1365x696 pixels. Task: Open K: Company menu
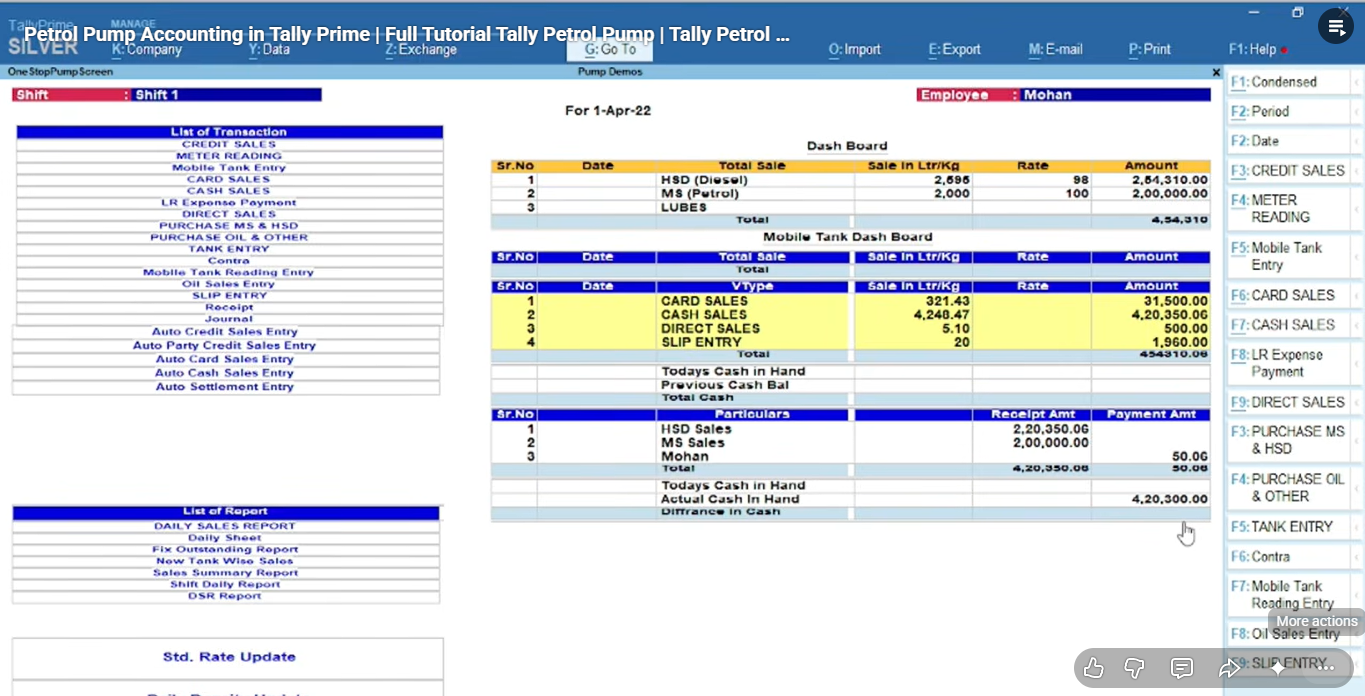147,49
